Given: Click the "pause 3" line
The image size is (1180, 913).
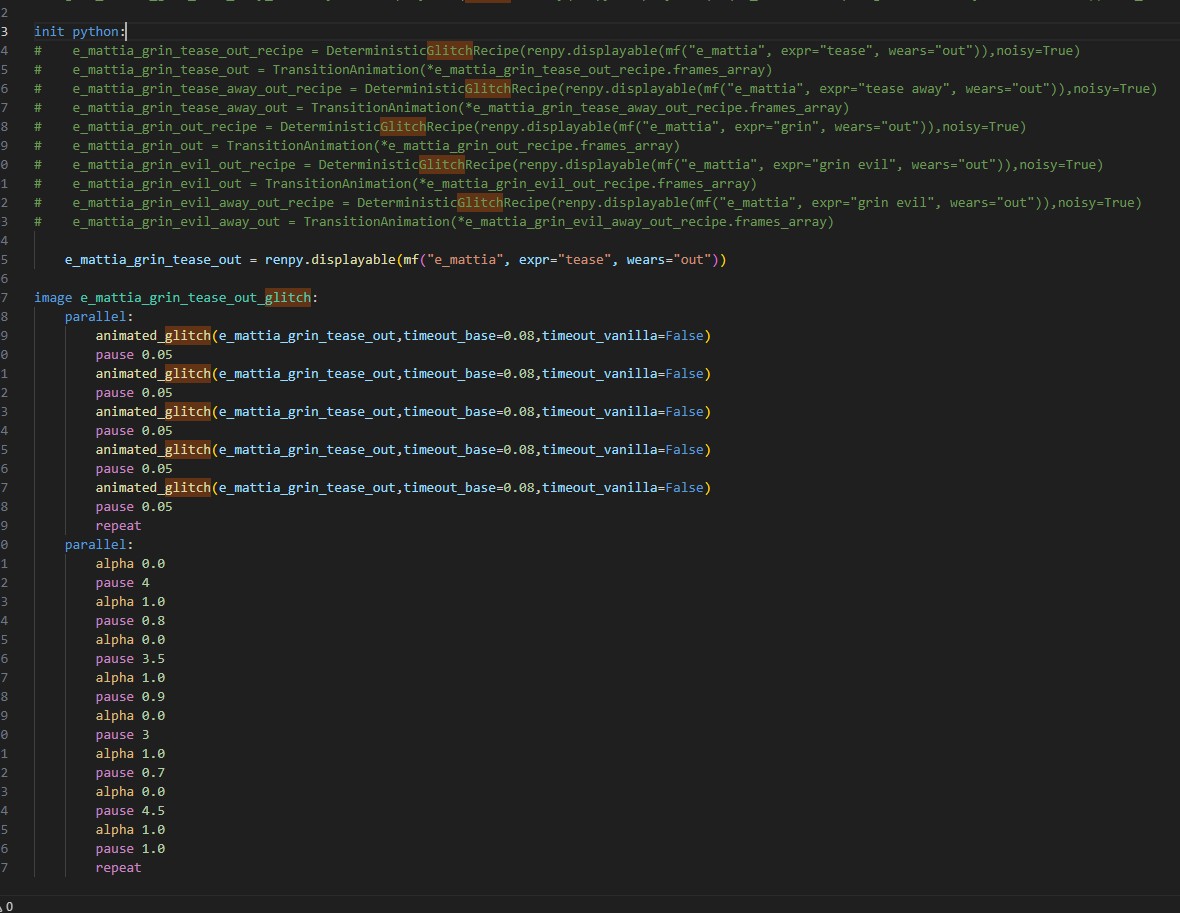Looking at the screenshot, I should (x=123, y=735).
